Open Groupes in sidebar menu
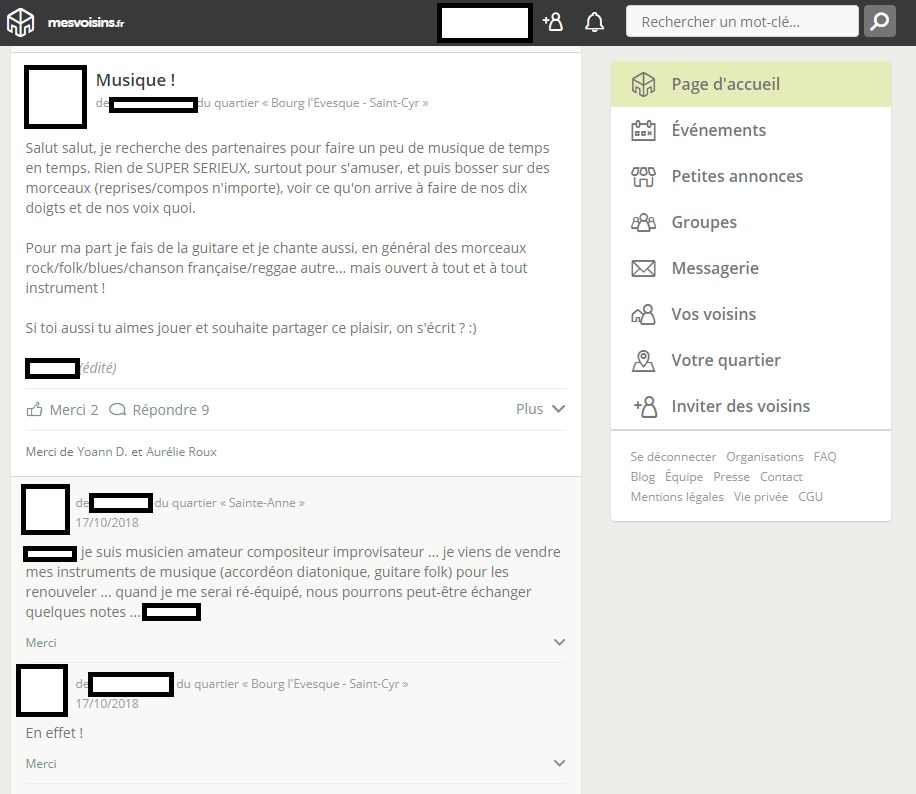This screenshot has width=916, height=794. [704, 222]
